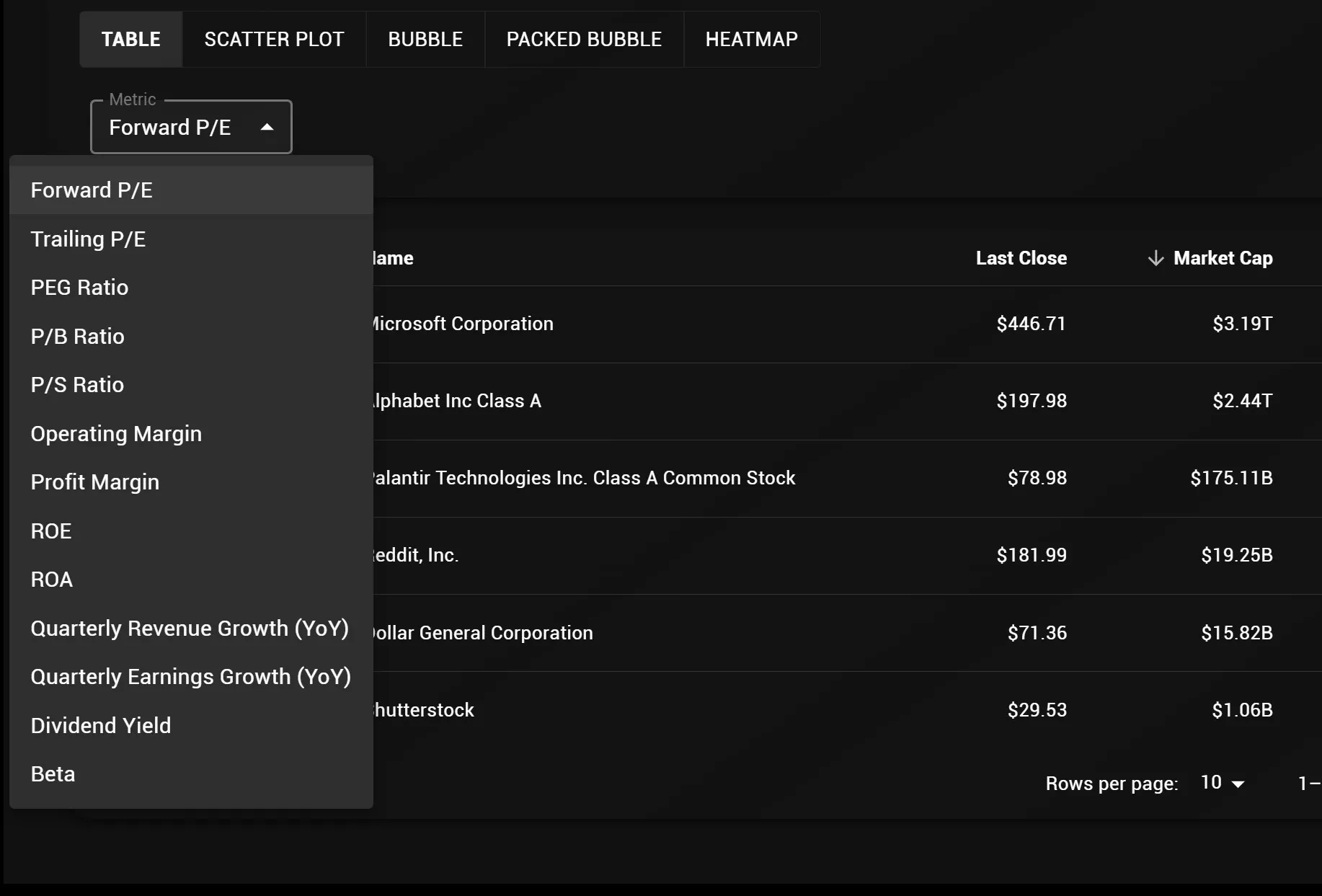The width and height of the screenshot is (1322, 896).
Task: Click the $197.98 last close value
Action: click(1032, 401)
